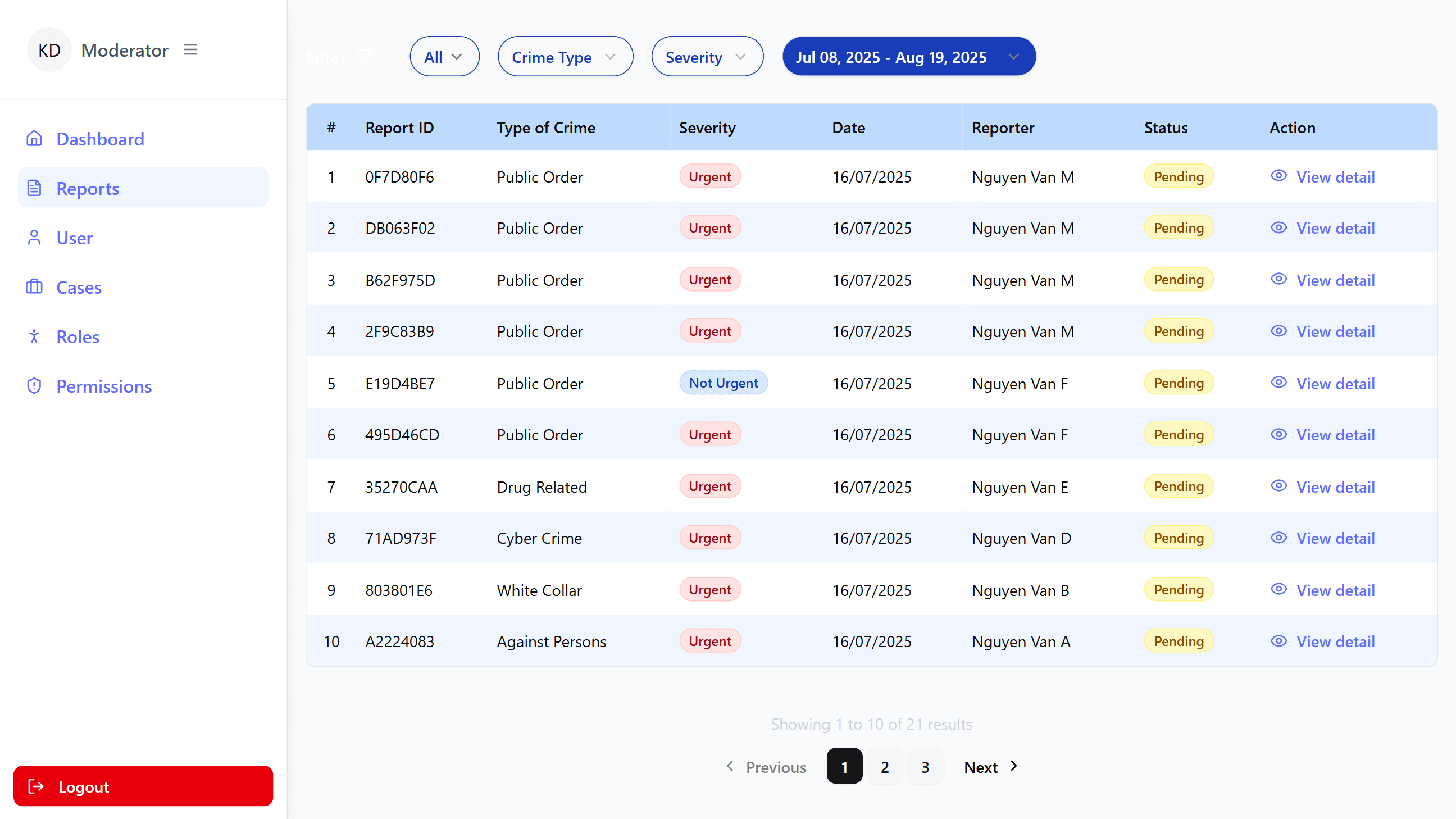Viewport: 1456px width, 819px height.
Task: Click the eye icon on the Cyber Crime row
Action: (1279, 538)
